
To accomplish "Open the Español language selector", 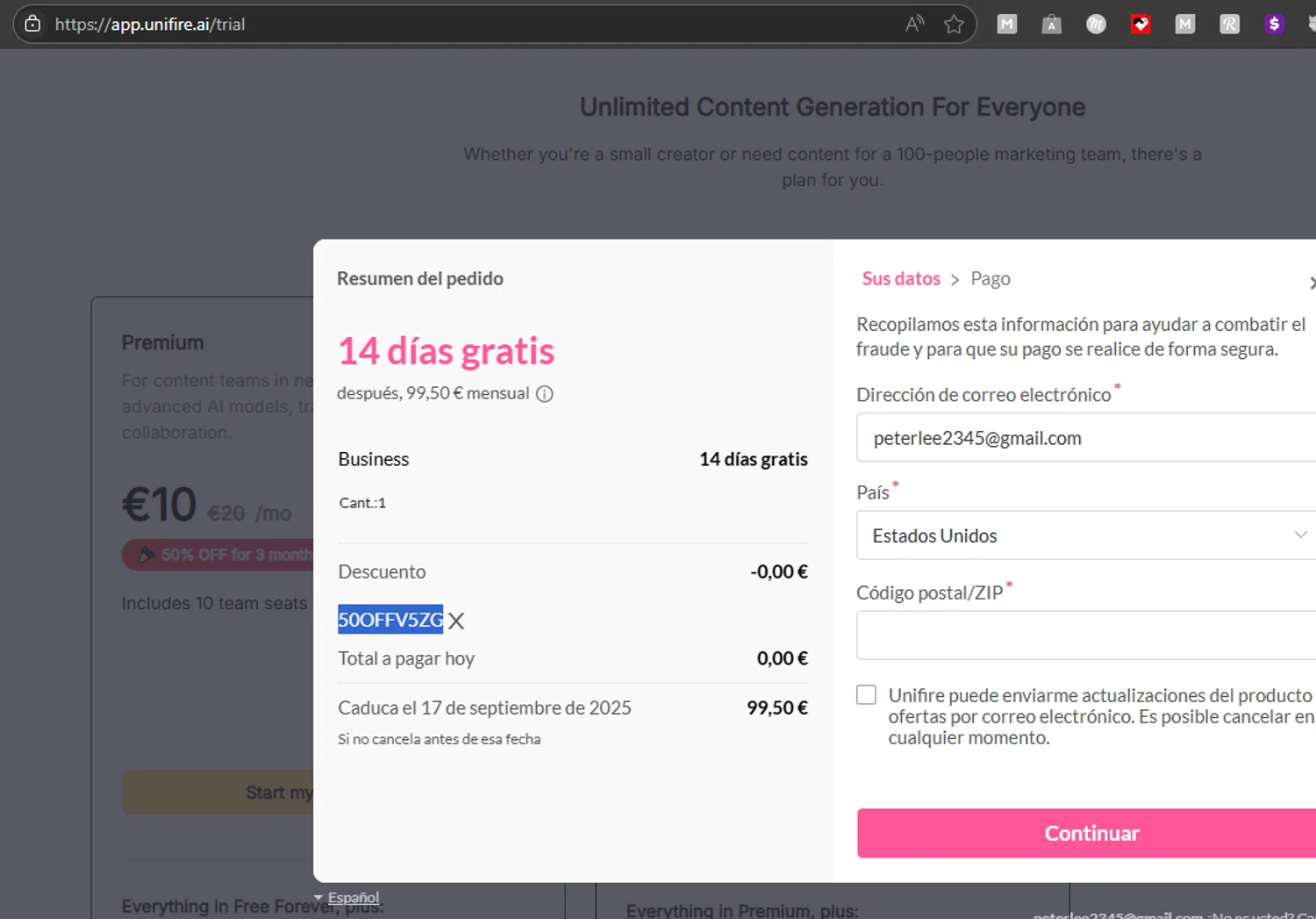I will tap(347, 897).
